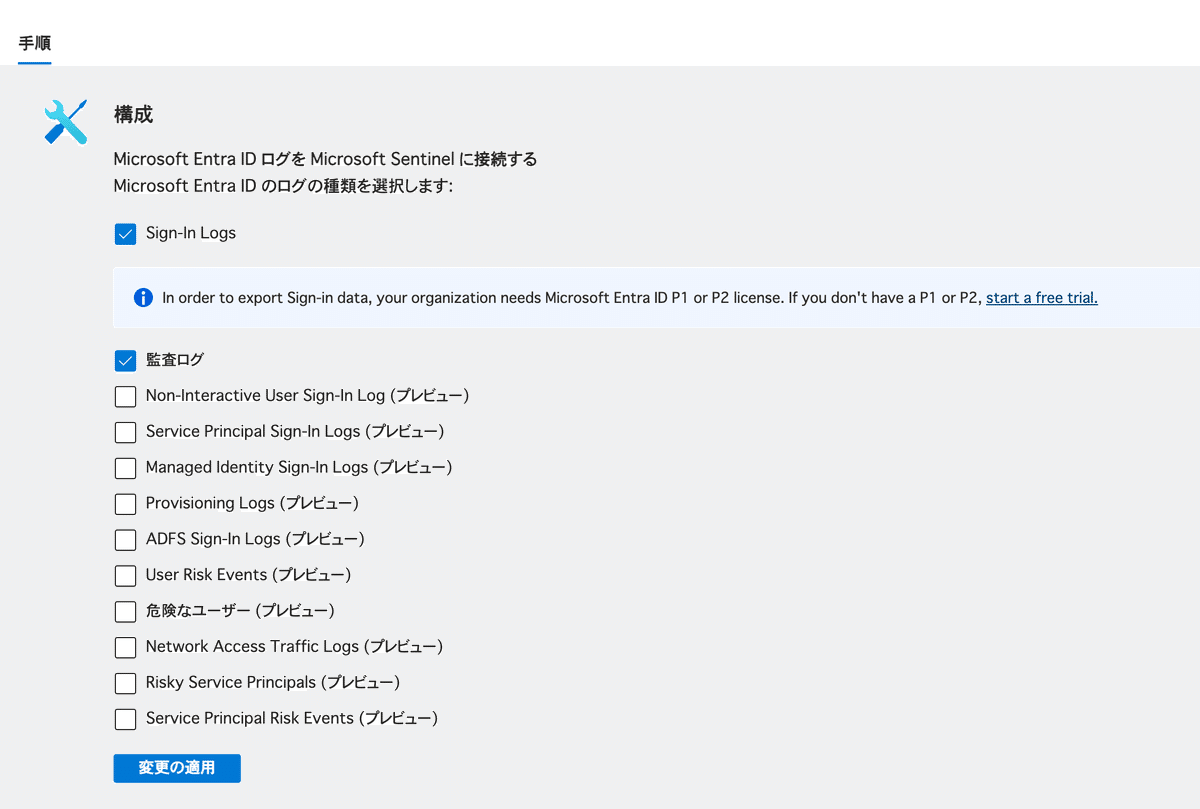
Task: Click the text Microsoft Entra ID のログの種類を選択します
Action: coord(283,186)
